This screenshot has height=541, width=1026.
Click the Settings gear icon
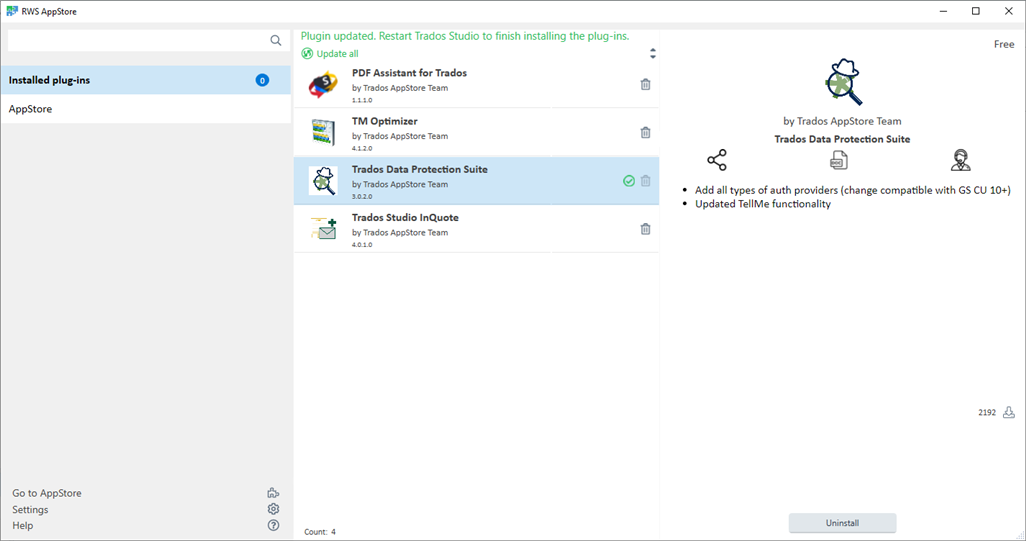[x=274, y=509]
